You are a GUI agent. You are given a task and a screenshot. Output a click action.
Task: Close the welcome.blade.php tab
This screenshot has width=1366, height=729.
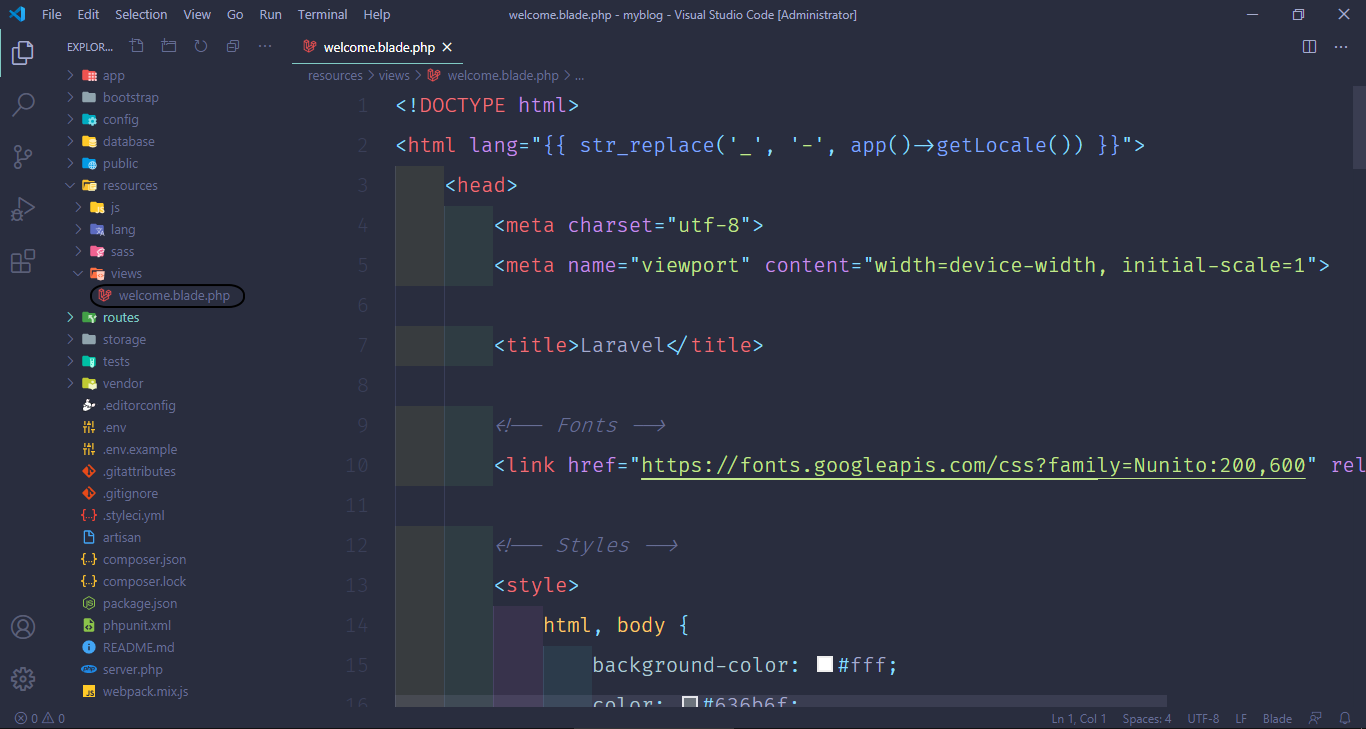[447, 47]
